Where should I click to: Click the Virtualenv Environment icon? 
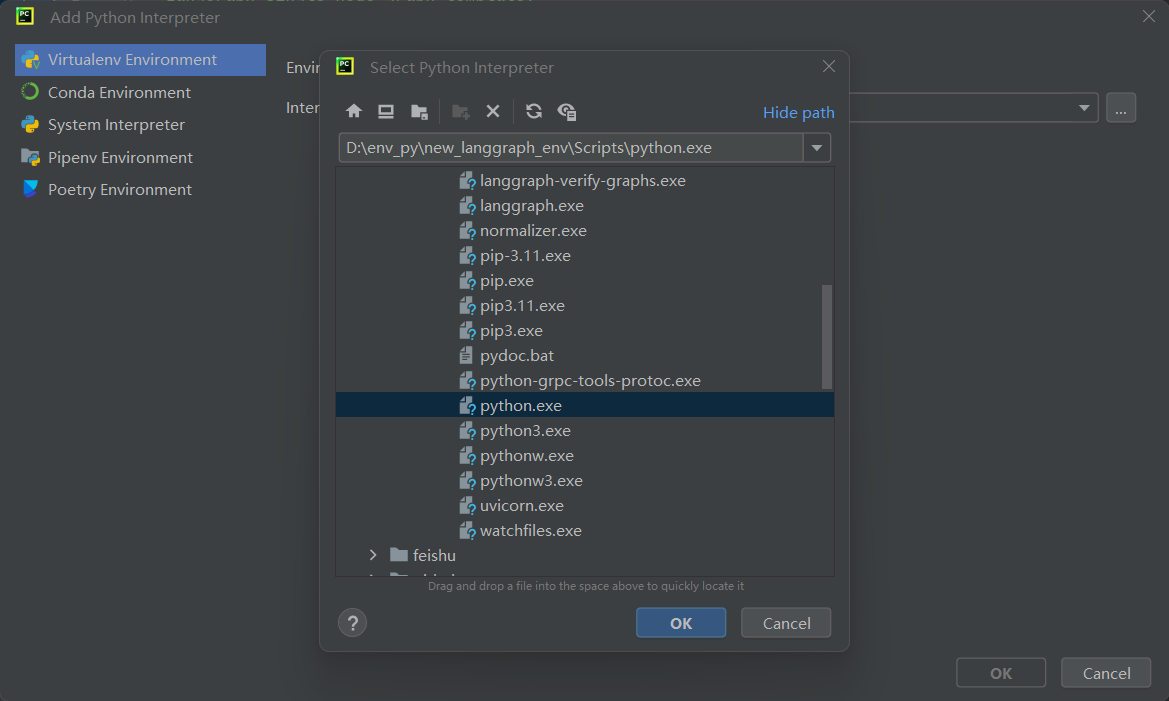click(31, 60)
